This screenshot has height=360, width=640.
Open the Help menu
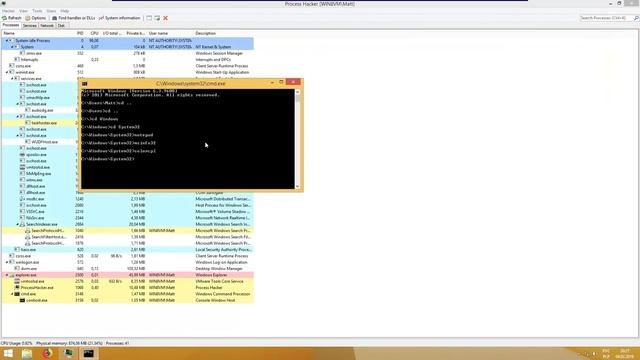click(x=65, y=11)
